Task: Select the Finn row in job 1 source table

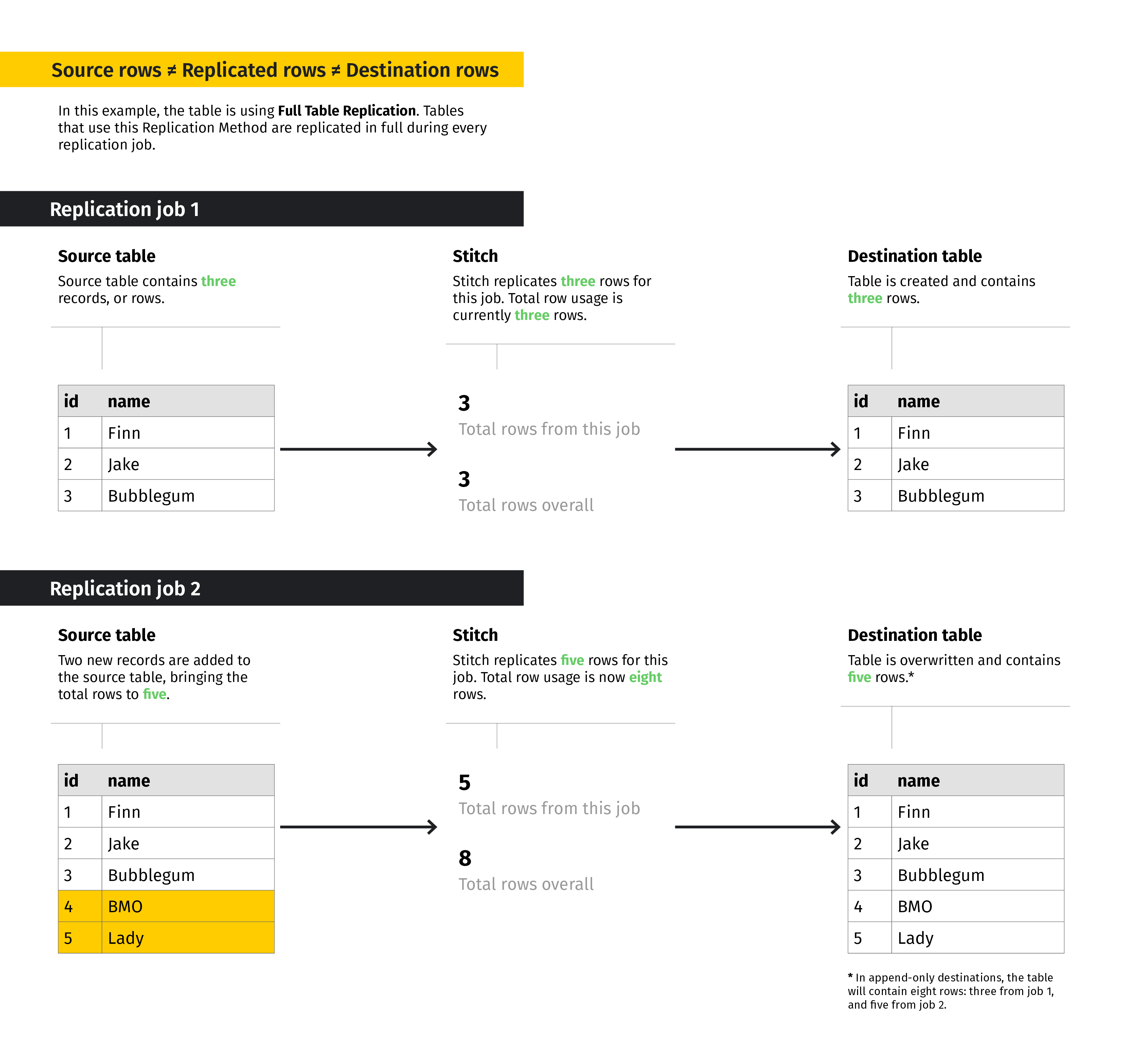Action: (166, 433)
